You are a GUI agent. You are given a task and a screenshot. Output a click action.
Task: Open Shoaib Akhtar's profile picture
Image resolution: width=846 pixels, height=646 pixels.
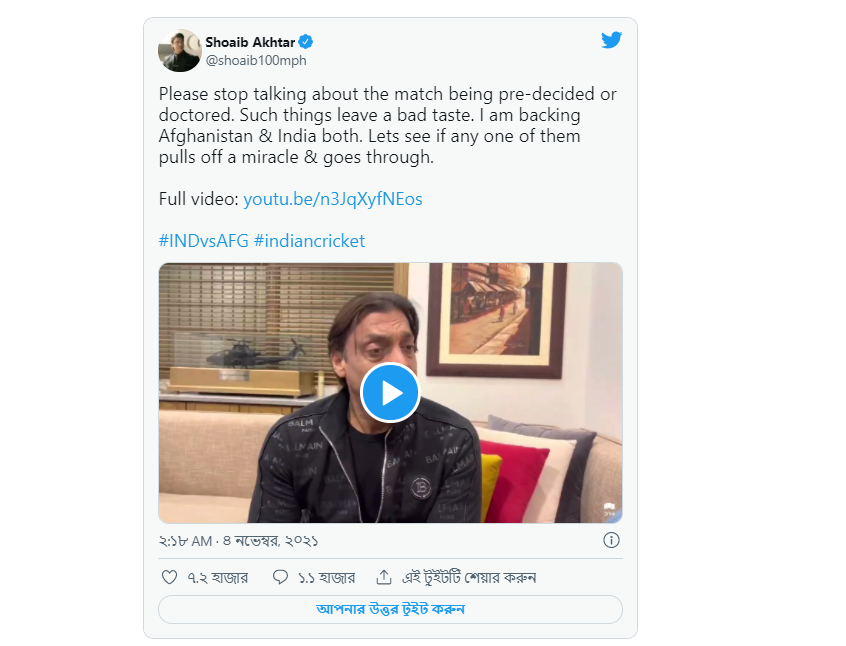[180, 51]
